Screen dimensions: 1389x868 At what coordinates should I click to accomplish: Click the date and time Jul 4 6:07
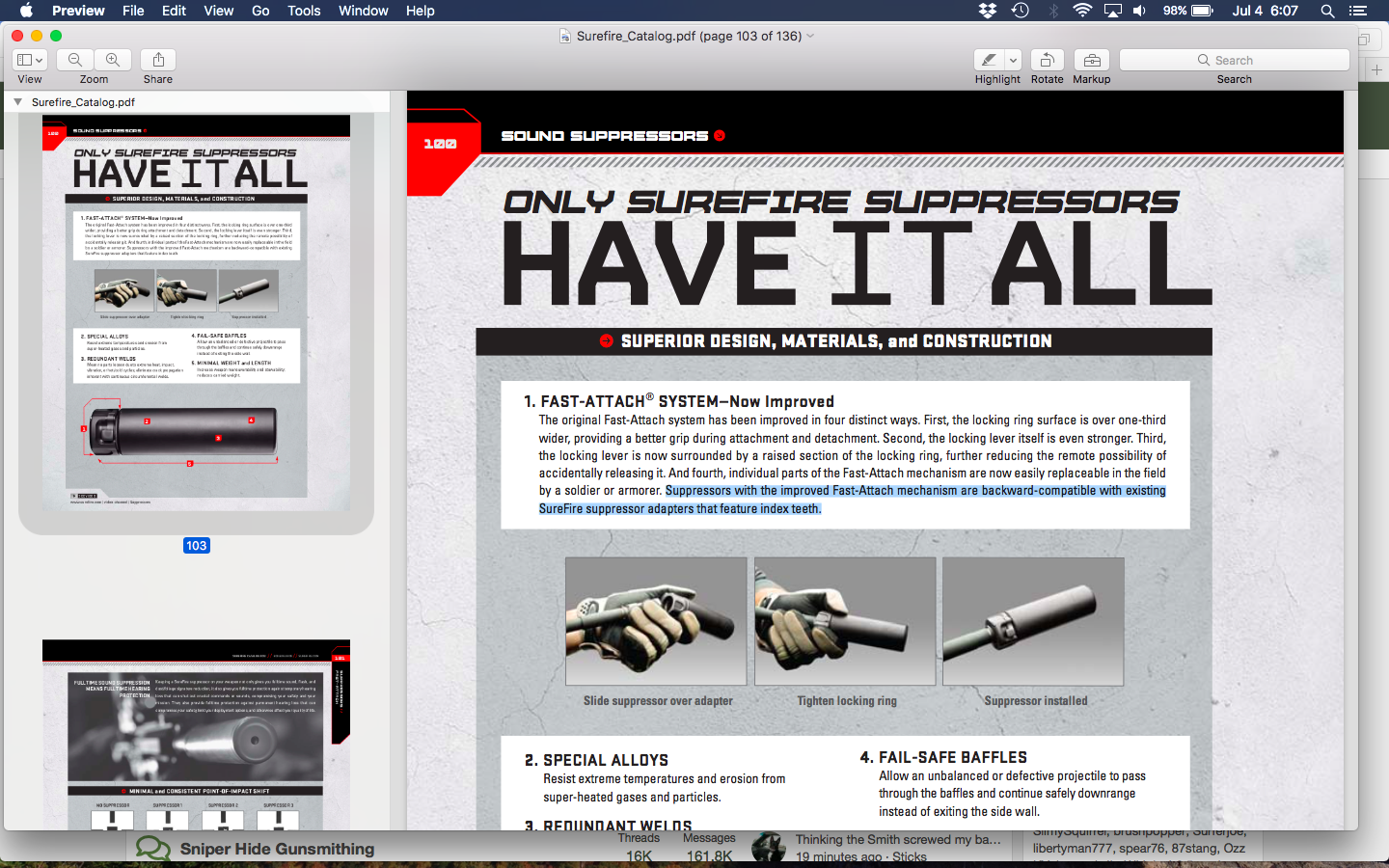(x=1265, y=11)
